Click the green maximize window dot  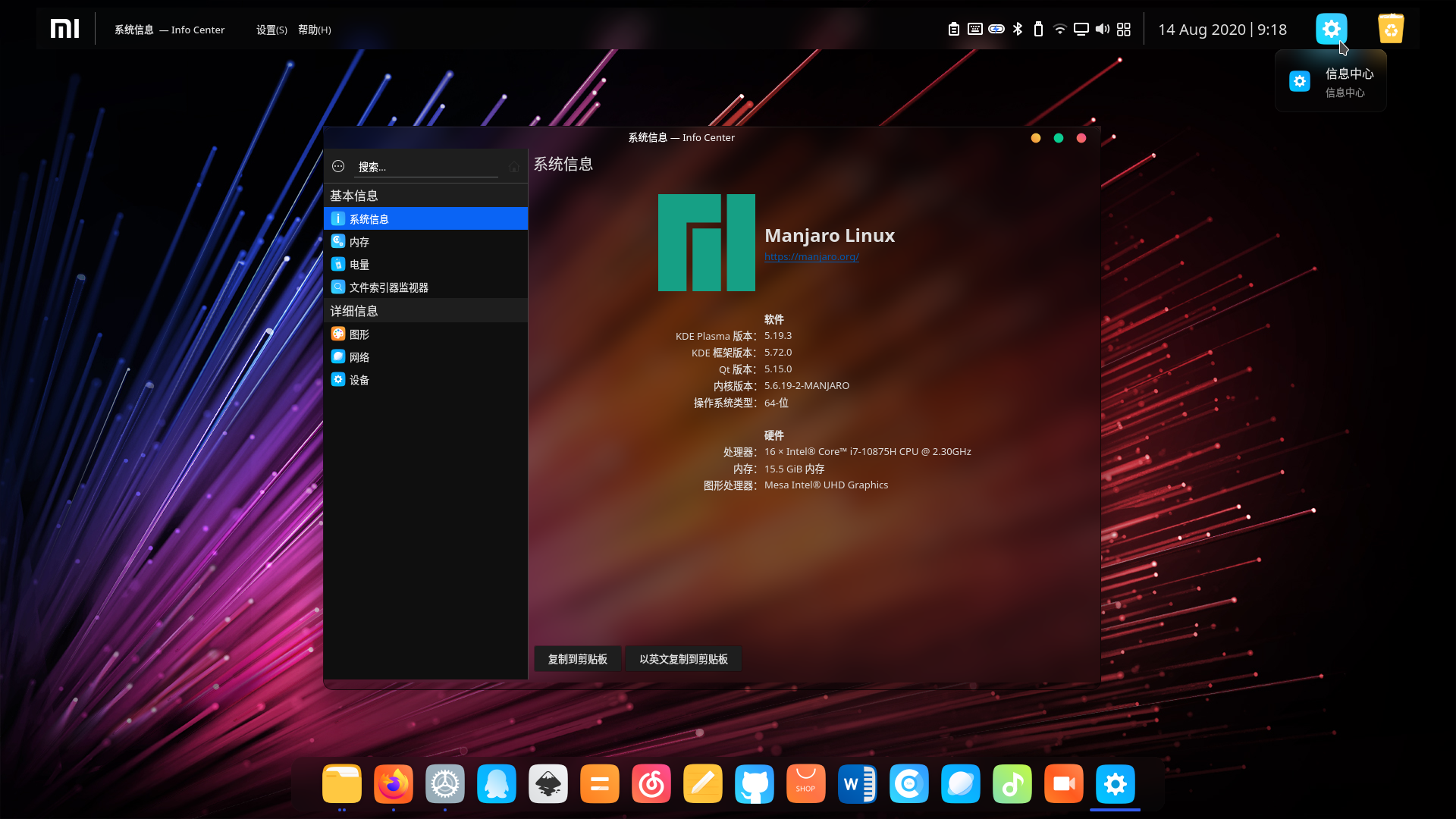tap(1059, 138)
